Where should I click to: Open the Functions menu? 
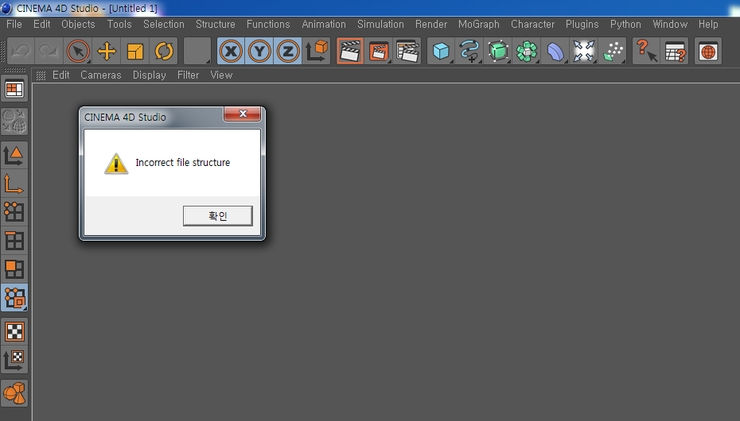tap(268, 24)
